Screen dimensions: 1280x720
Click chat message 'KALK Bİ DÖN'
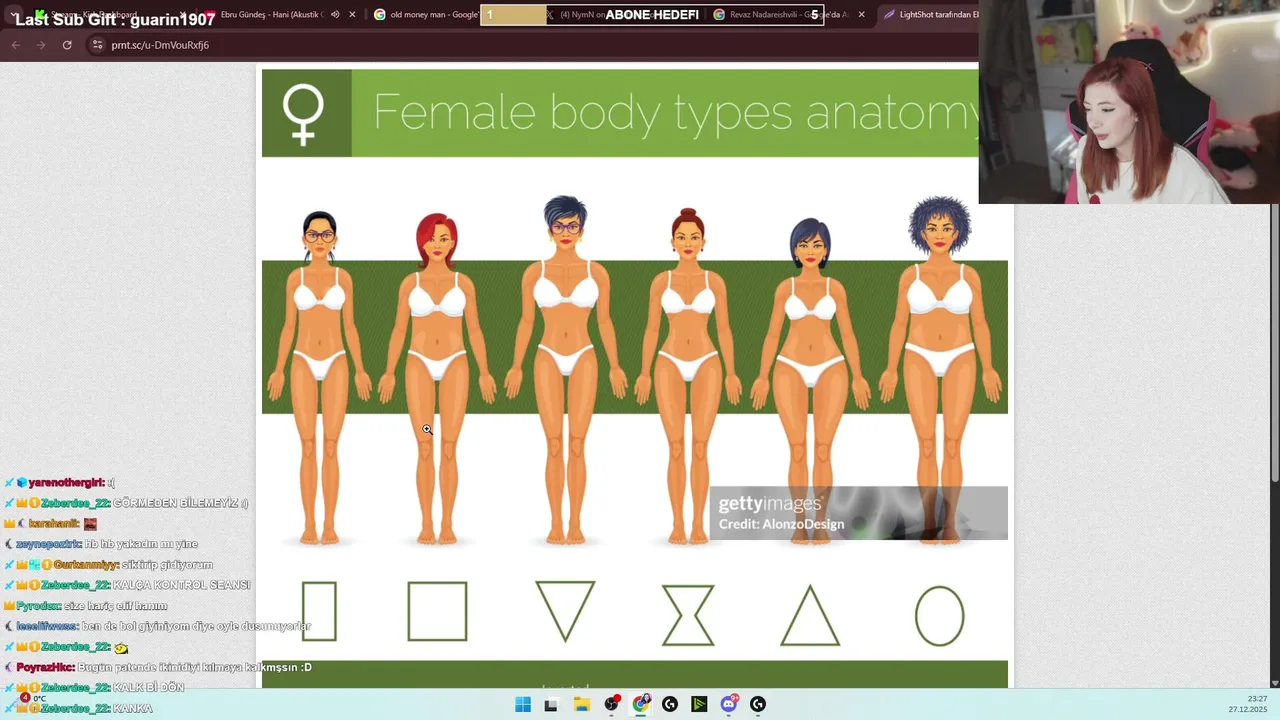pyautogui.click(x=148, y=688)
